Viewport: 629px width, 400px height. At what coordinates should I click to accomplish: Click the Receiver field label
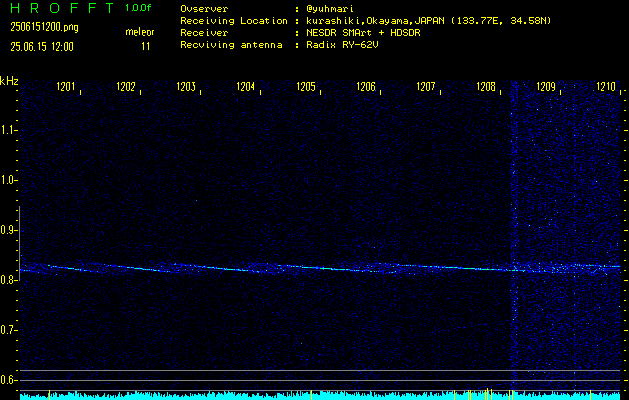204,33
